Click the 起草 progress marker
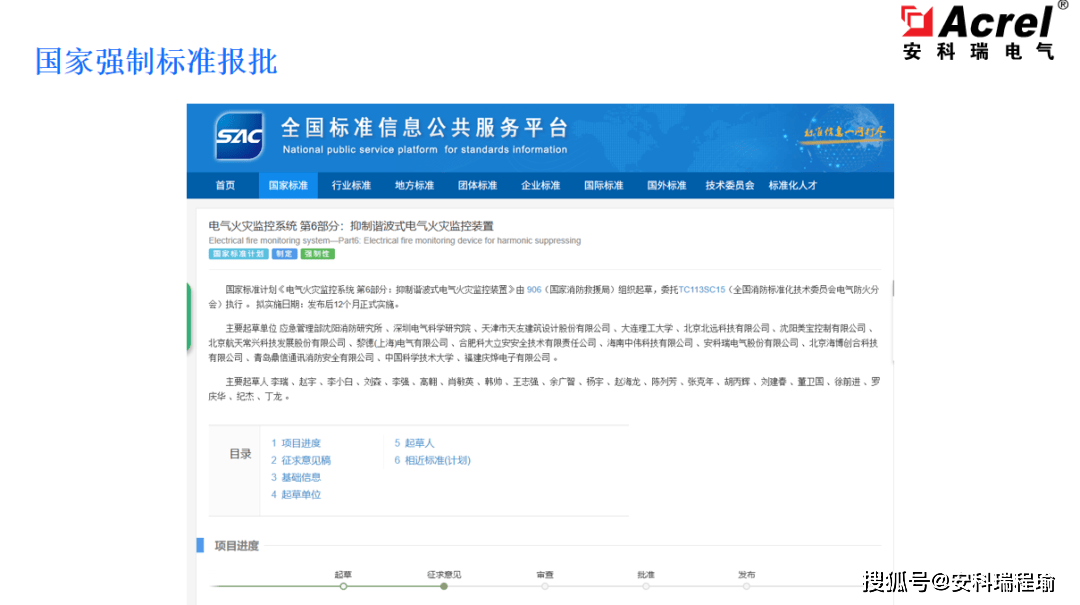This screenshot has width=1080, height=605. coord(343,586)
